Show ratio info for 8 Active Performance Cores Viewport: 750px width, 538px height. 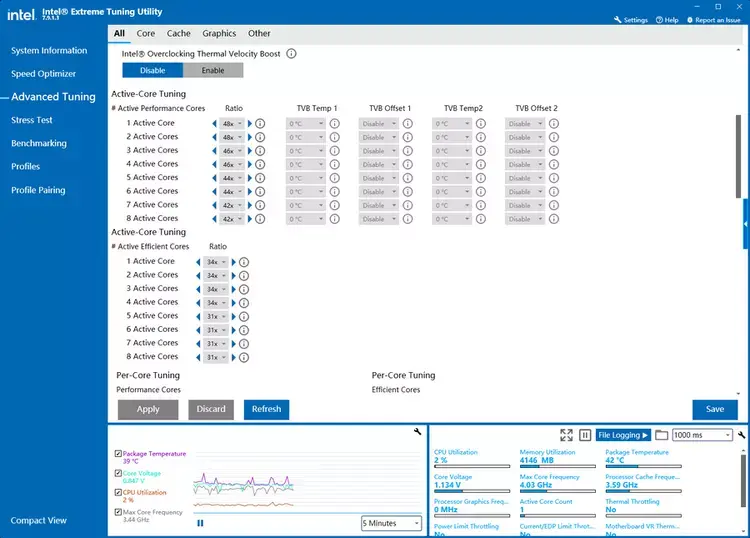point(260,219)
